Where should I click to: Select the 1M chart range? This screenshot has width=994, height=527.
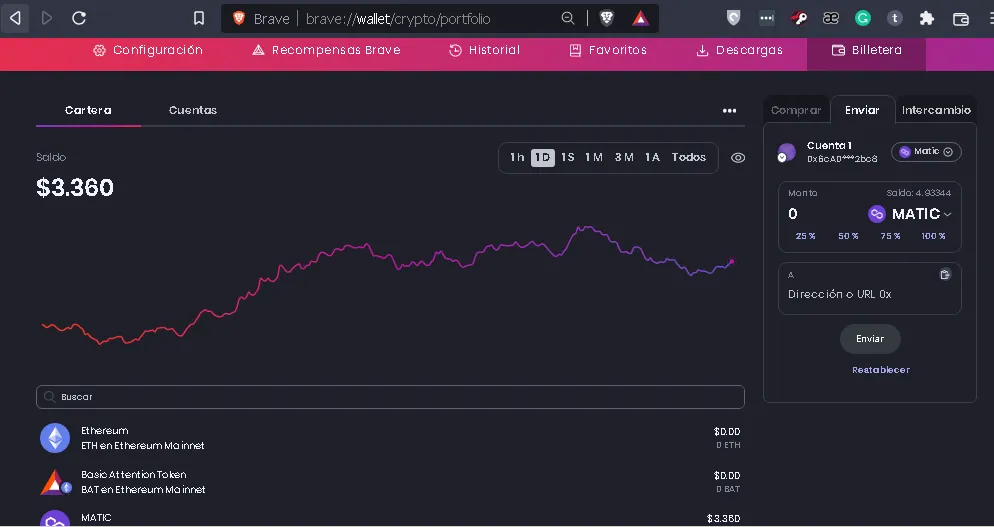(x=594, y=157)
